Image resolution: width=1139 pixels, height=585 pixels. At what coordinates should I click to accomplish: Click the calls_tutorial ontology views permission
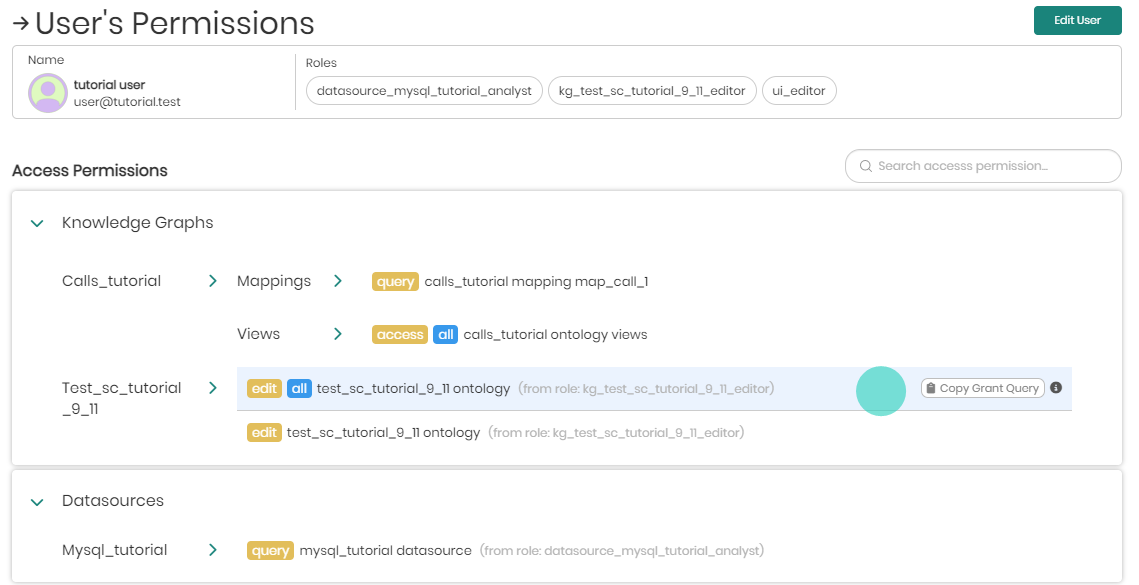point(555,334)
